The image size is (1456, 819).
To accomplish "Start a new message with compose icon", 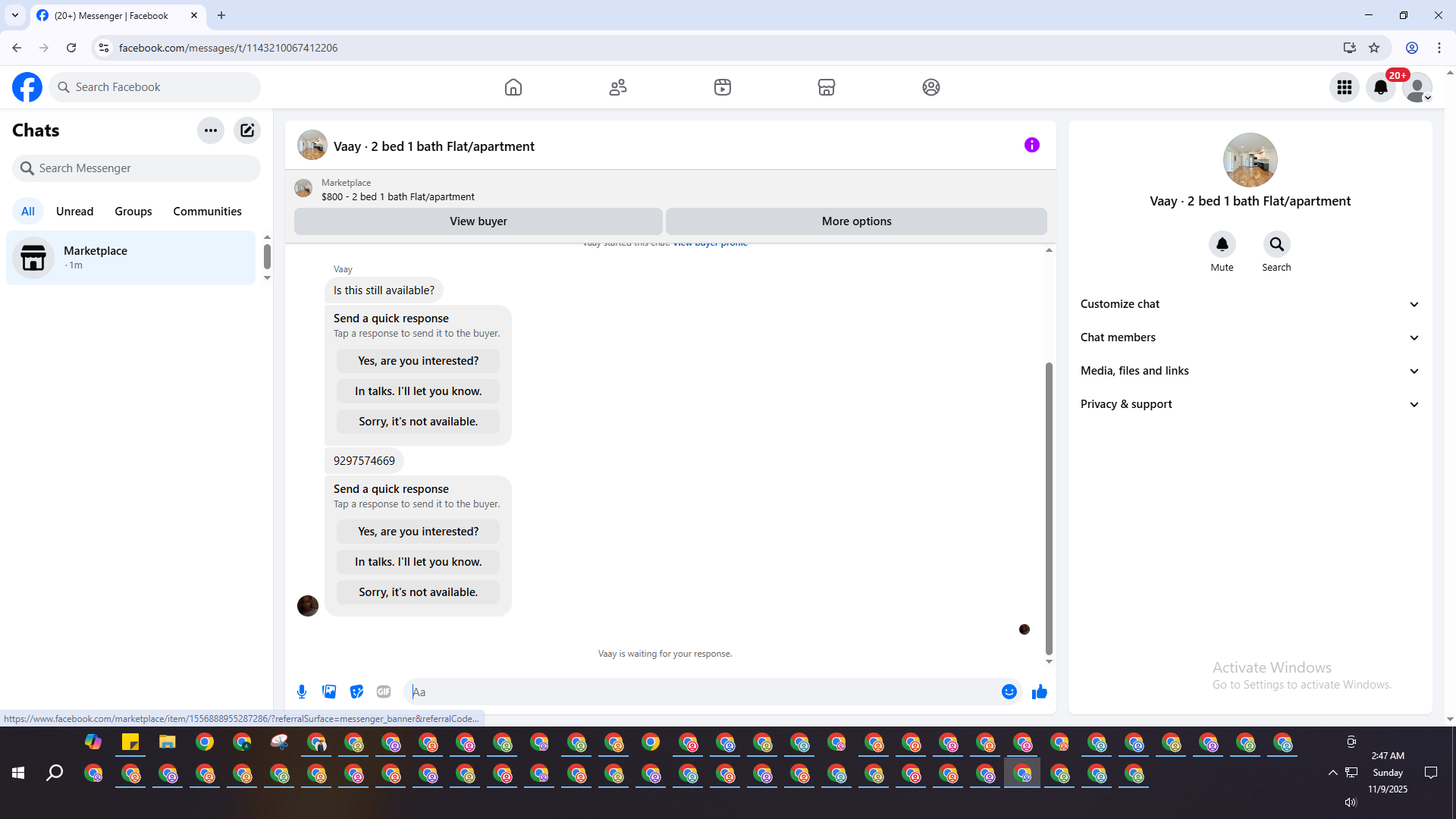I will (x=247, y=130).
